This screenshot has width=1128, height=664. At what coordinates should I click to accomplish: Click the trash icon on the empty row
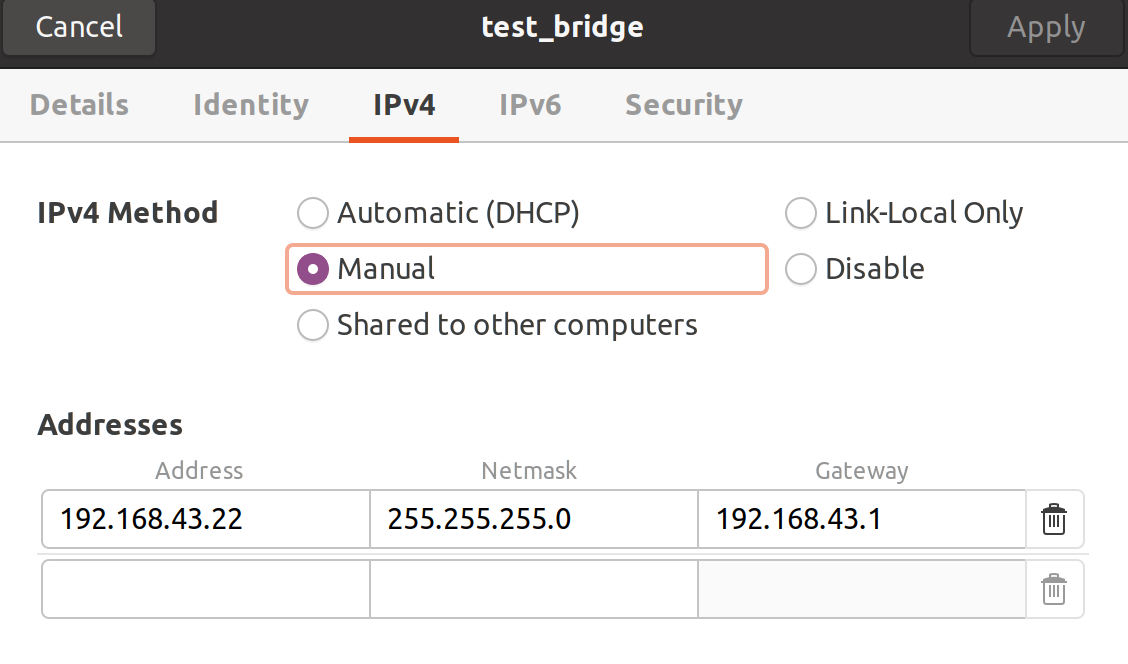1054,590
